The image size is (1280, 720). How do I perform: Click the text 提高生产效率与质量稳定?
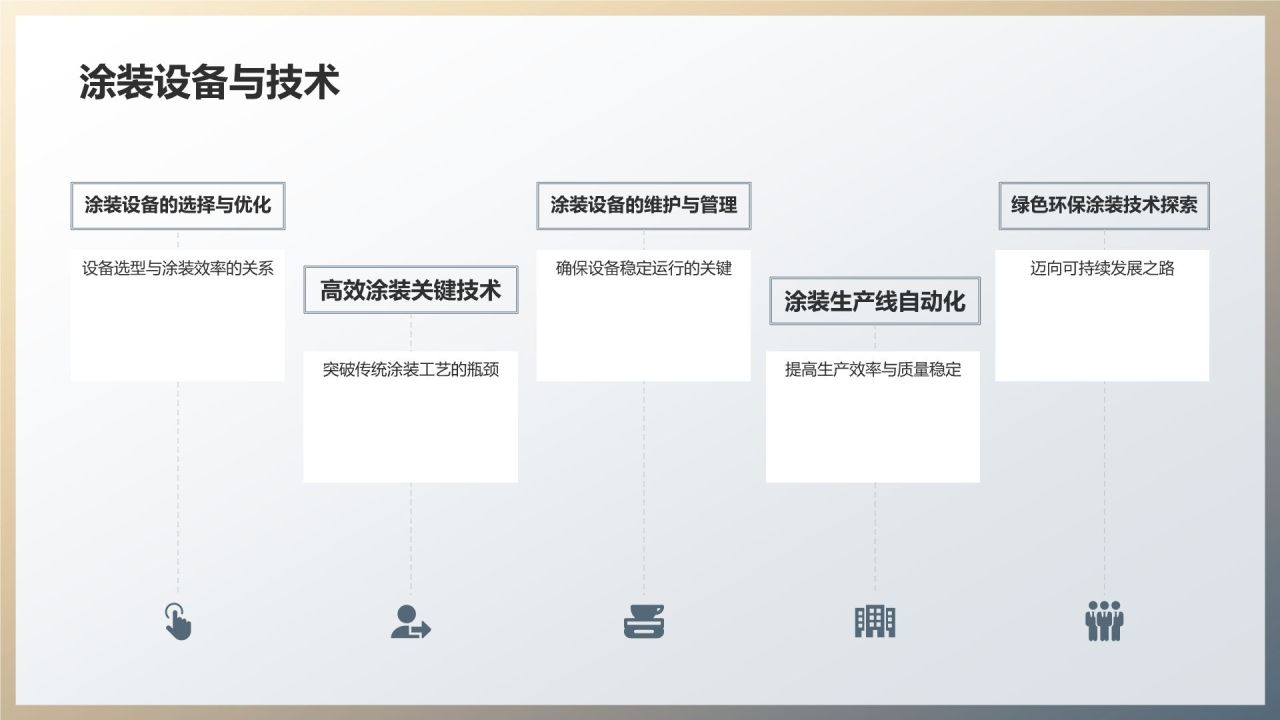pyautogui.click(x=873, y=369)
